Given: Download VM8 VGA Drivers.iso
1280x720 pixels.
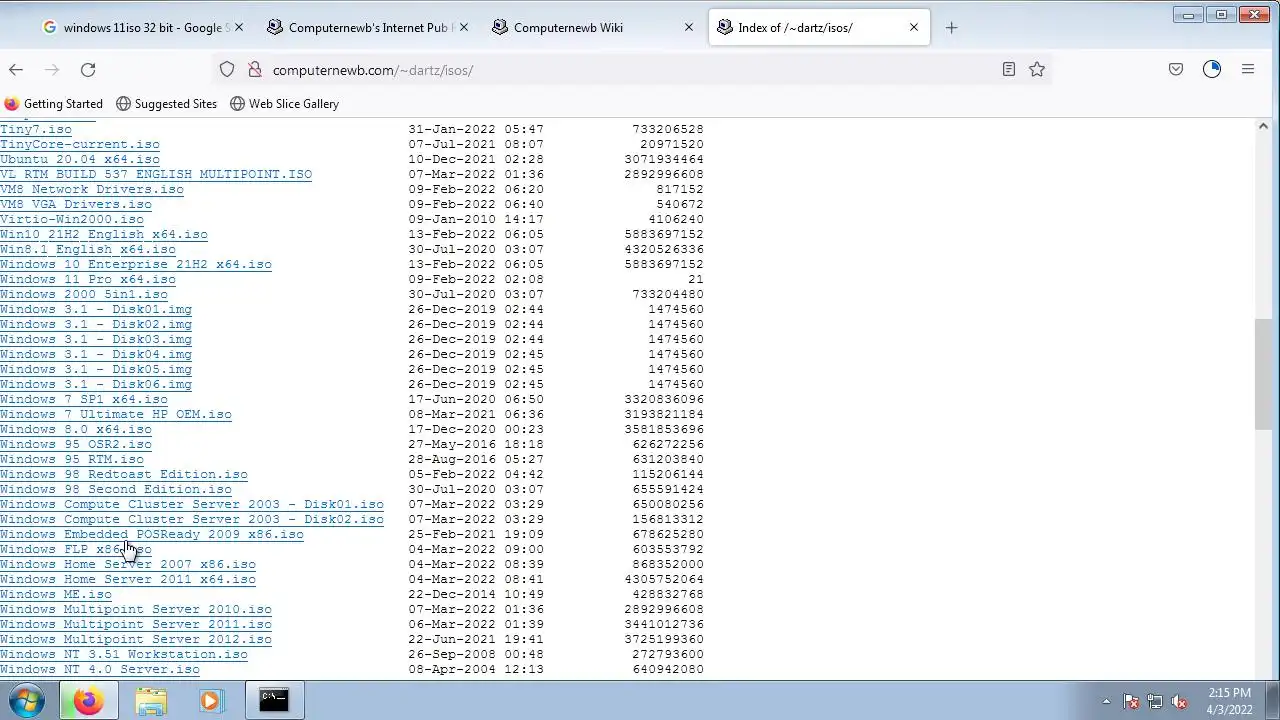Looking at the screenshot, I should [76, 204].
